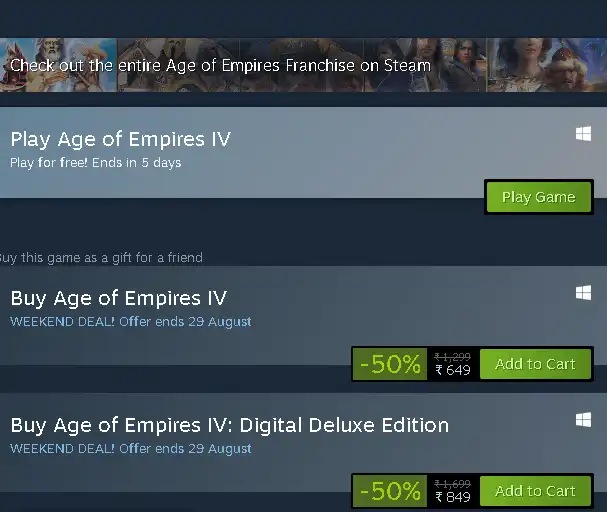This screenshot has height=512, width=607.
Task: Add Age of Empires IV to cart
Action: click(535, 364)
